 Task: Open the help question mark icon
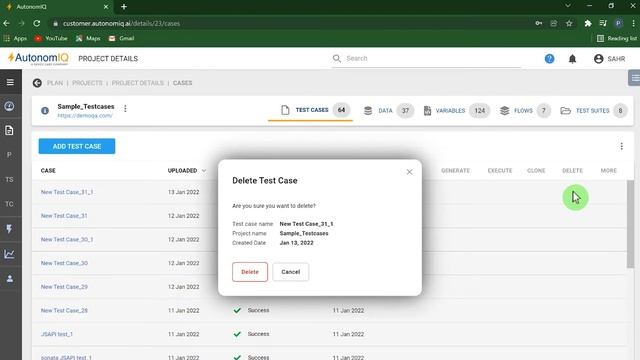pyautogui.click(x=549, y=59)
